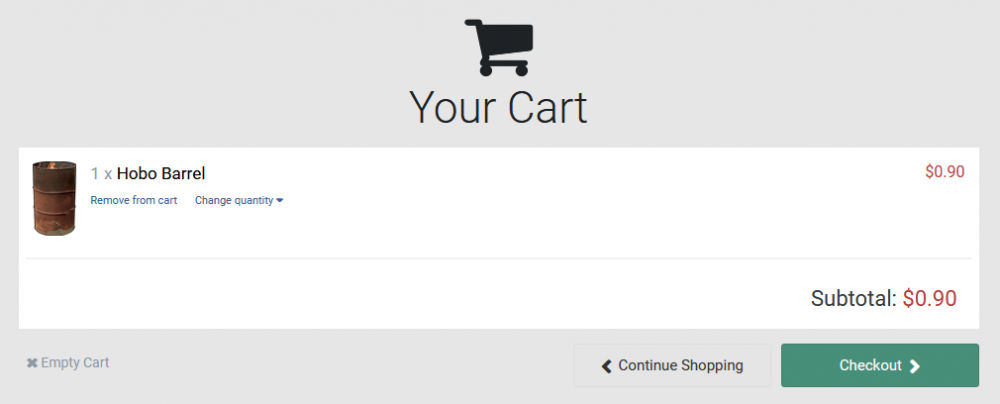
Task: Click the Hobo Barrel item price $0.90
Action: point(944,172)
